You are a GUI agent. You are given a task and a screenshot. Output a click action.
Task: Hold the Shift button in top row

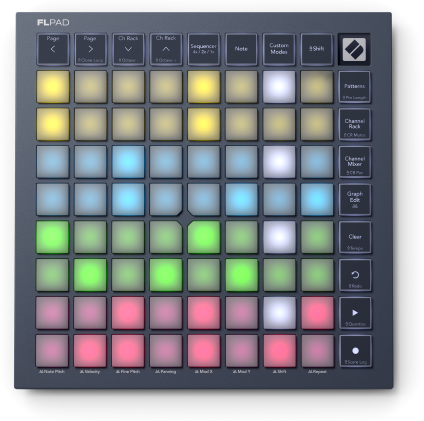click(x=316, y=49)
